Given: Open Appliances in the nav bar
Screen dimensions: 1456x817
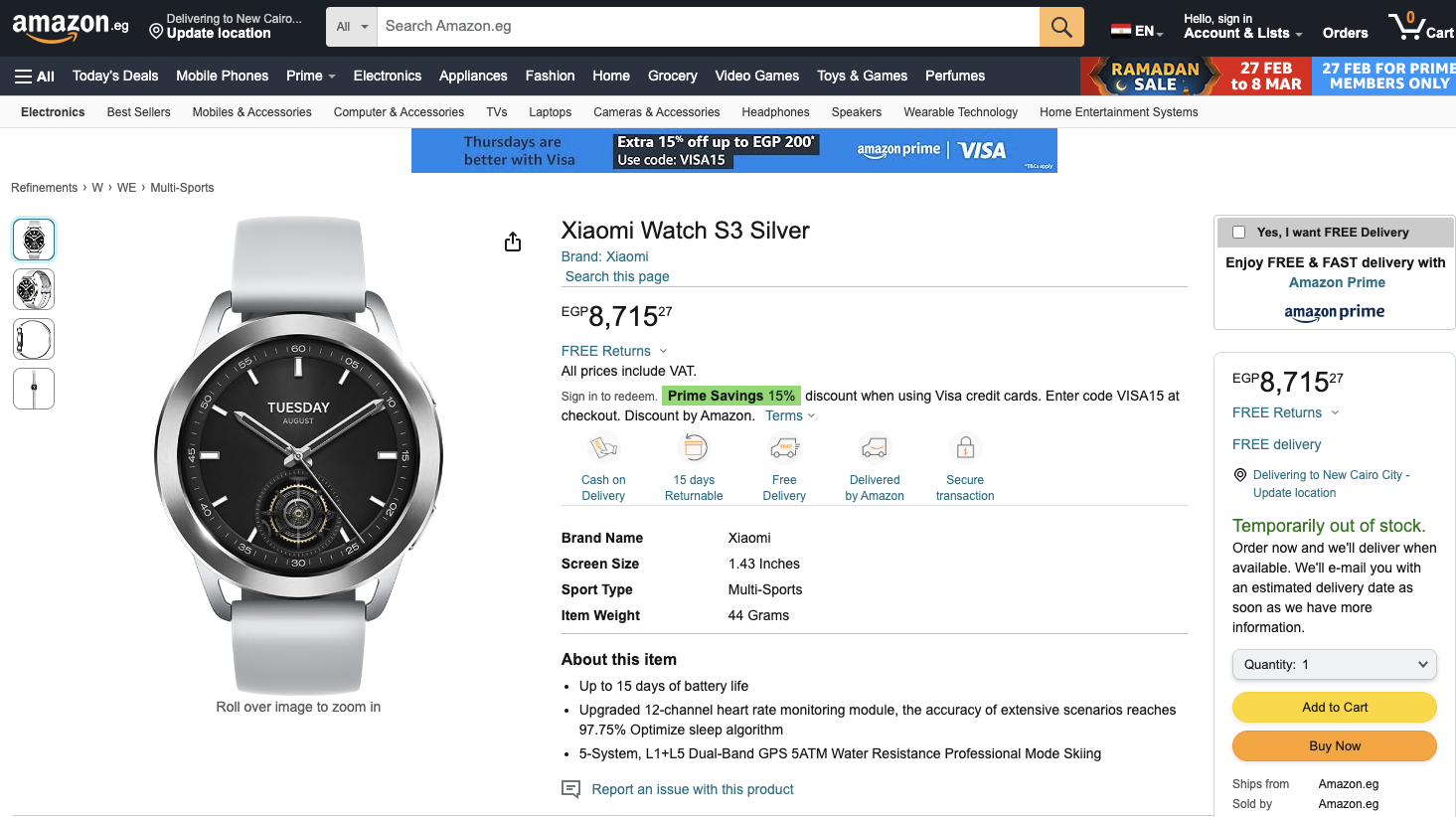Looking at the screenshot, I should [473, 76].
